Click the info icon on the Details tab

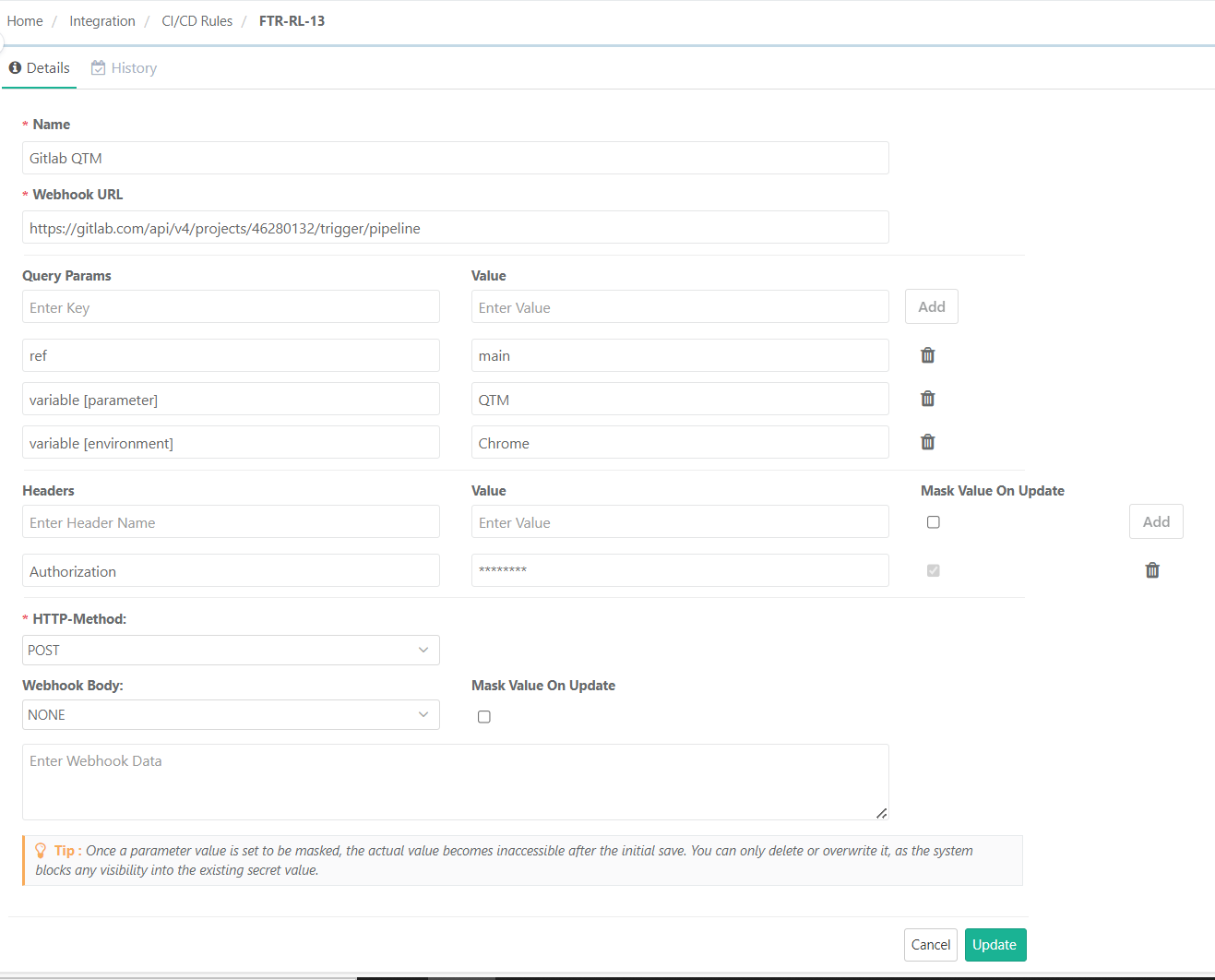click(x=15, y=67)
